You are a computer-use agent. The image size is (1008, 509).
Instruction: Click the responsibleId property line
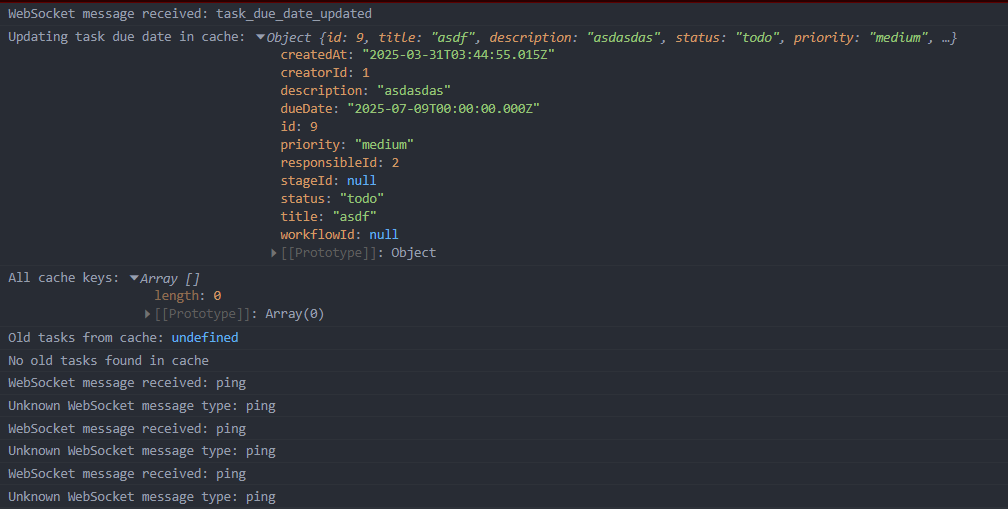(x=339, y=163)
